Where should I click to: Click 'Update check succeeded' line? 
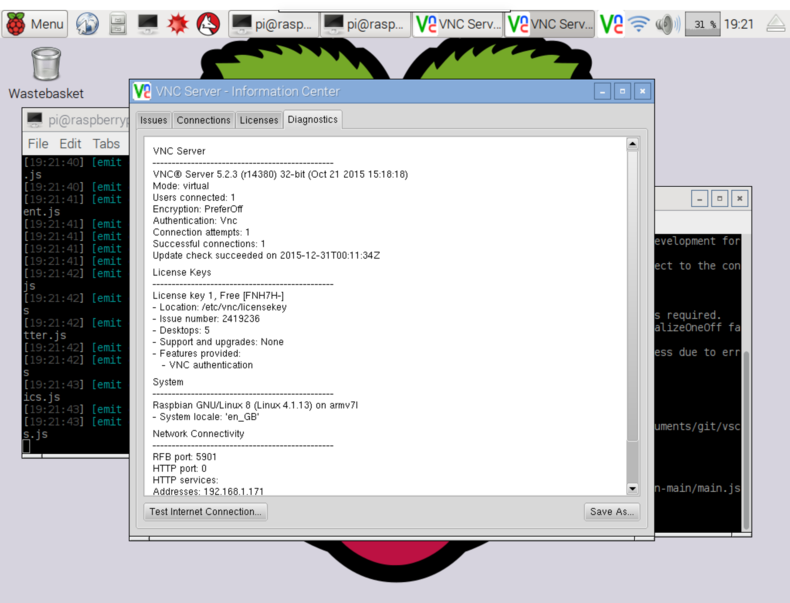[x=266, y=255]
